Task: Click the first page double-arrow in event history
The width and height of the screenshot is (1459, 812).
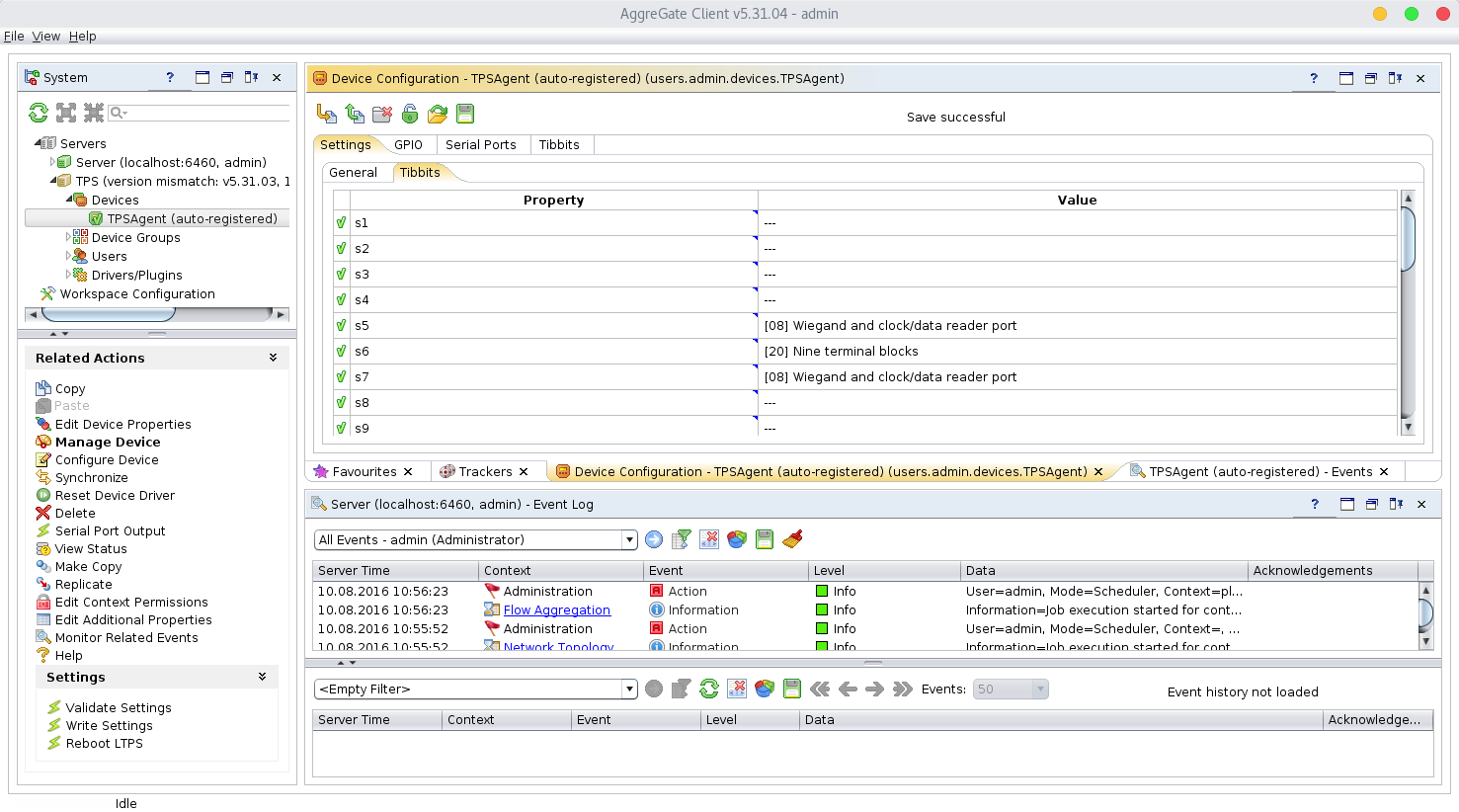Action: (820, 689)
